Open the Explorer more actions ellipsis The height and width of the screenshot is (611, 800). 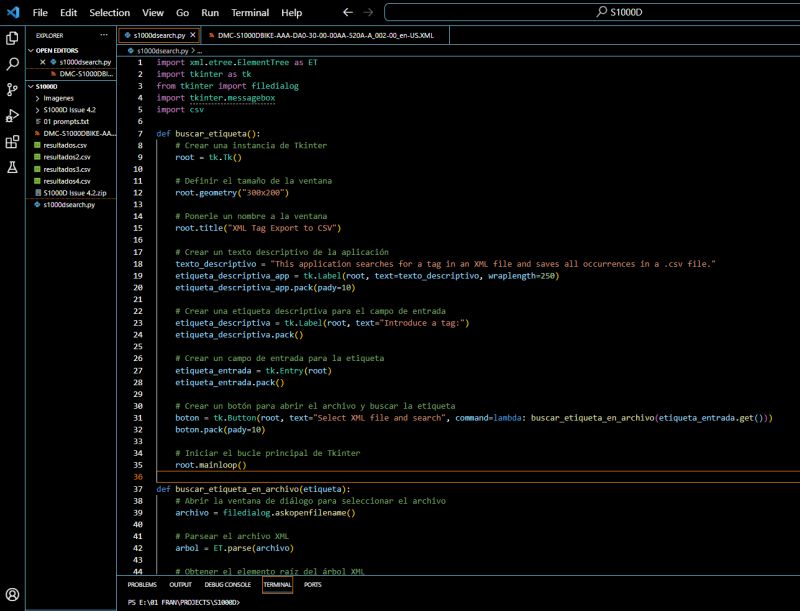pos(102,35)
